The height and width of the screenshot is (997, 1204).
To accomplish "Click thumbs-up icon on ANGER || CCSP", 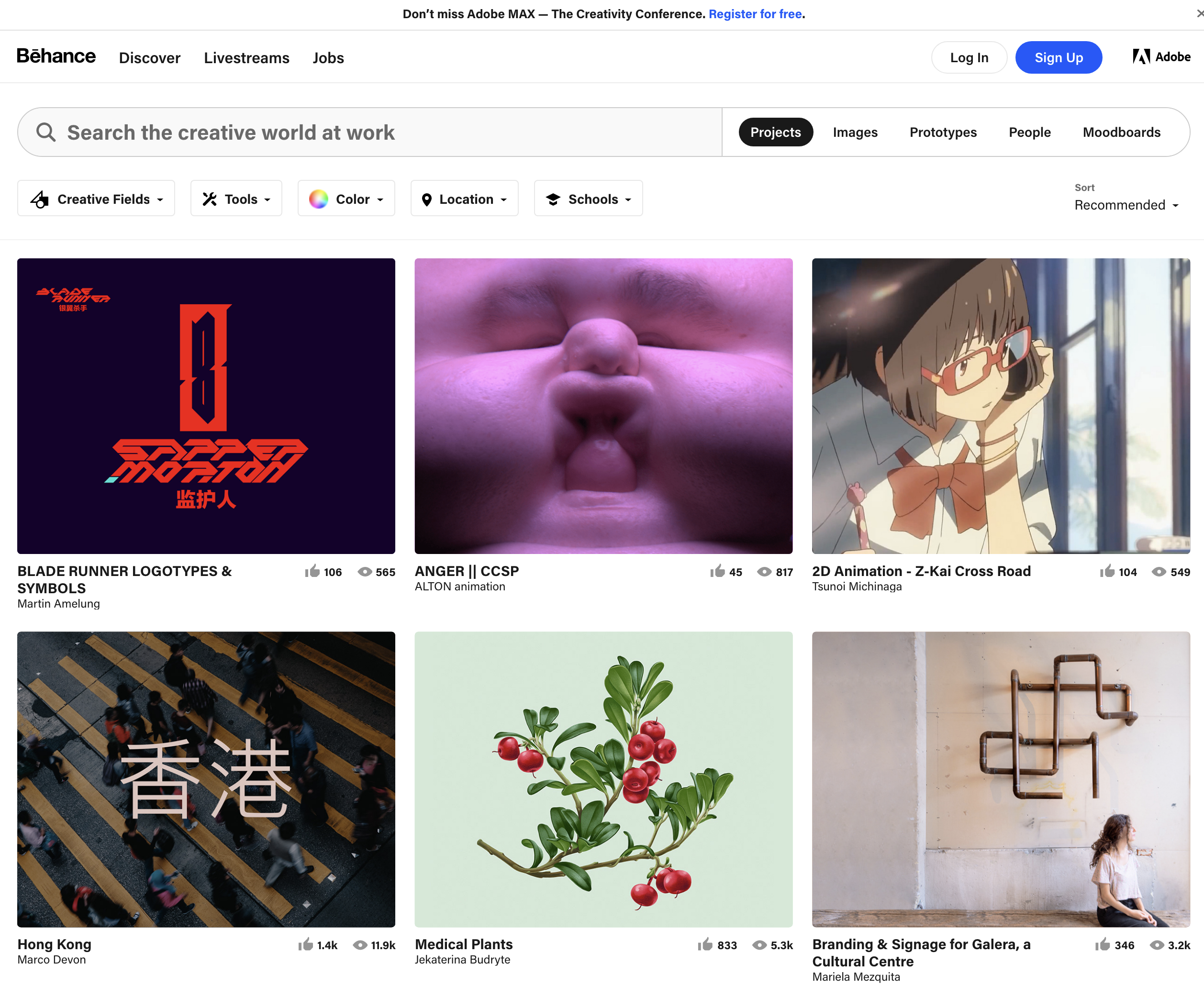I will tap(717, 571).
